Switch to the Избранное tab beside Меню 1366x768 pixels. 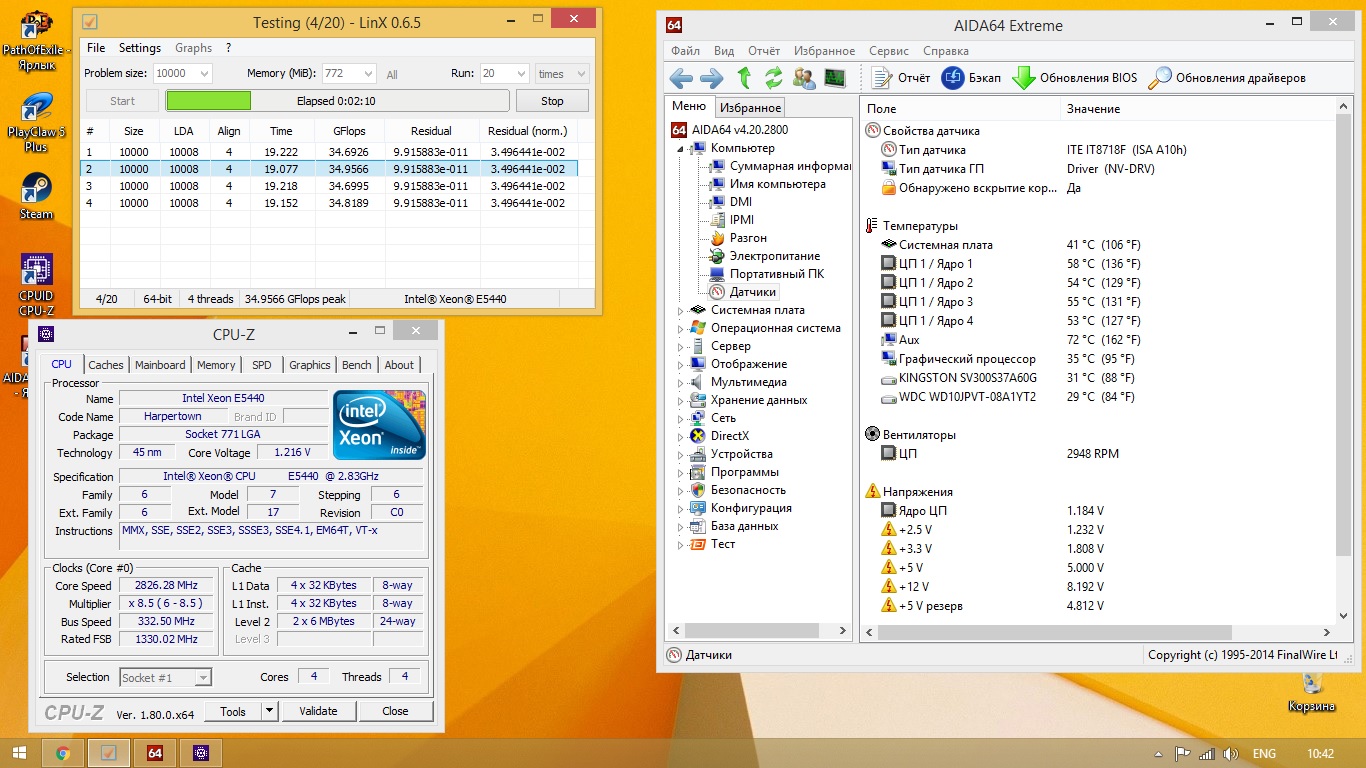coord(750,108)
